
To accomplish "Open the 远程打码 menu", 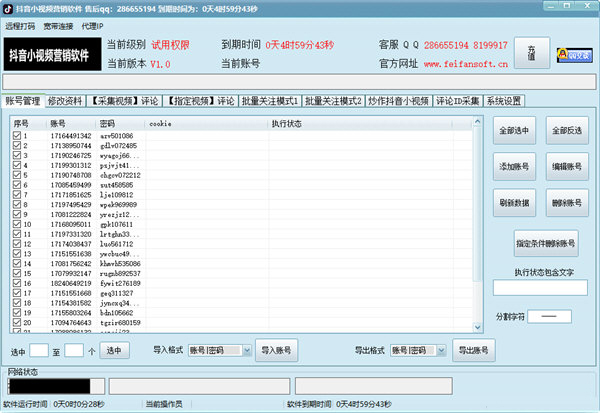I will (x=20, y=26).
